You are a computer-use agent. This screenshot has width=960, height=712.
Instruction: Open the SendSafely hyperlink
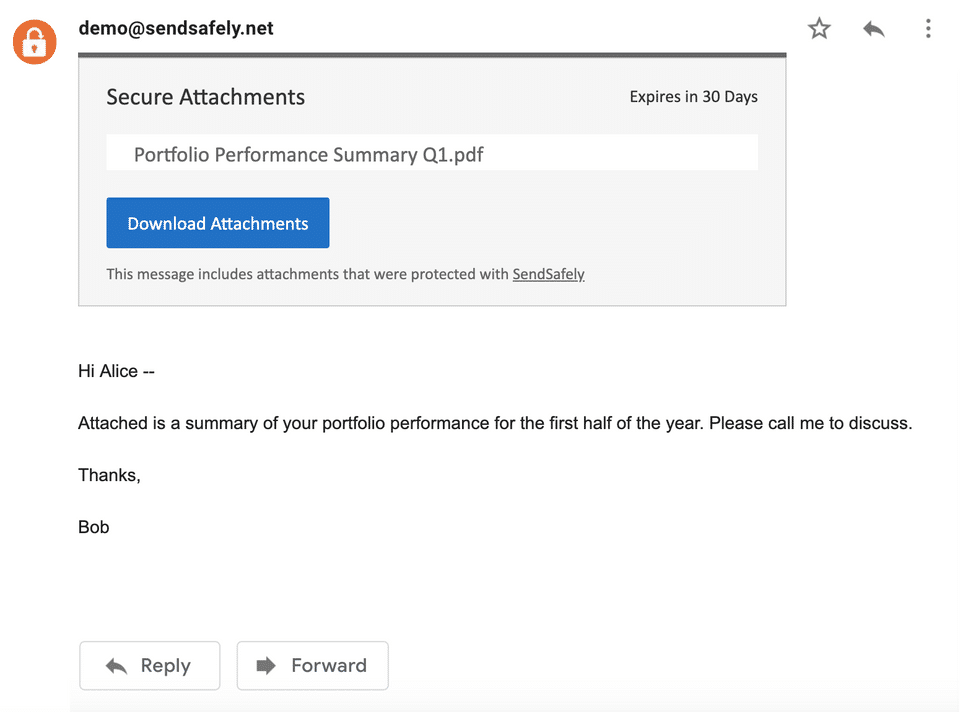click(x=548, y=274)
